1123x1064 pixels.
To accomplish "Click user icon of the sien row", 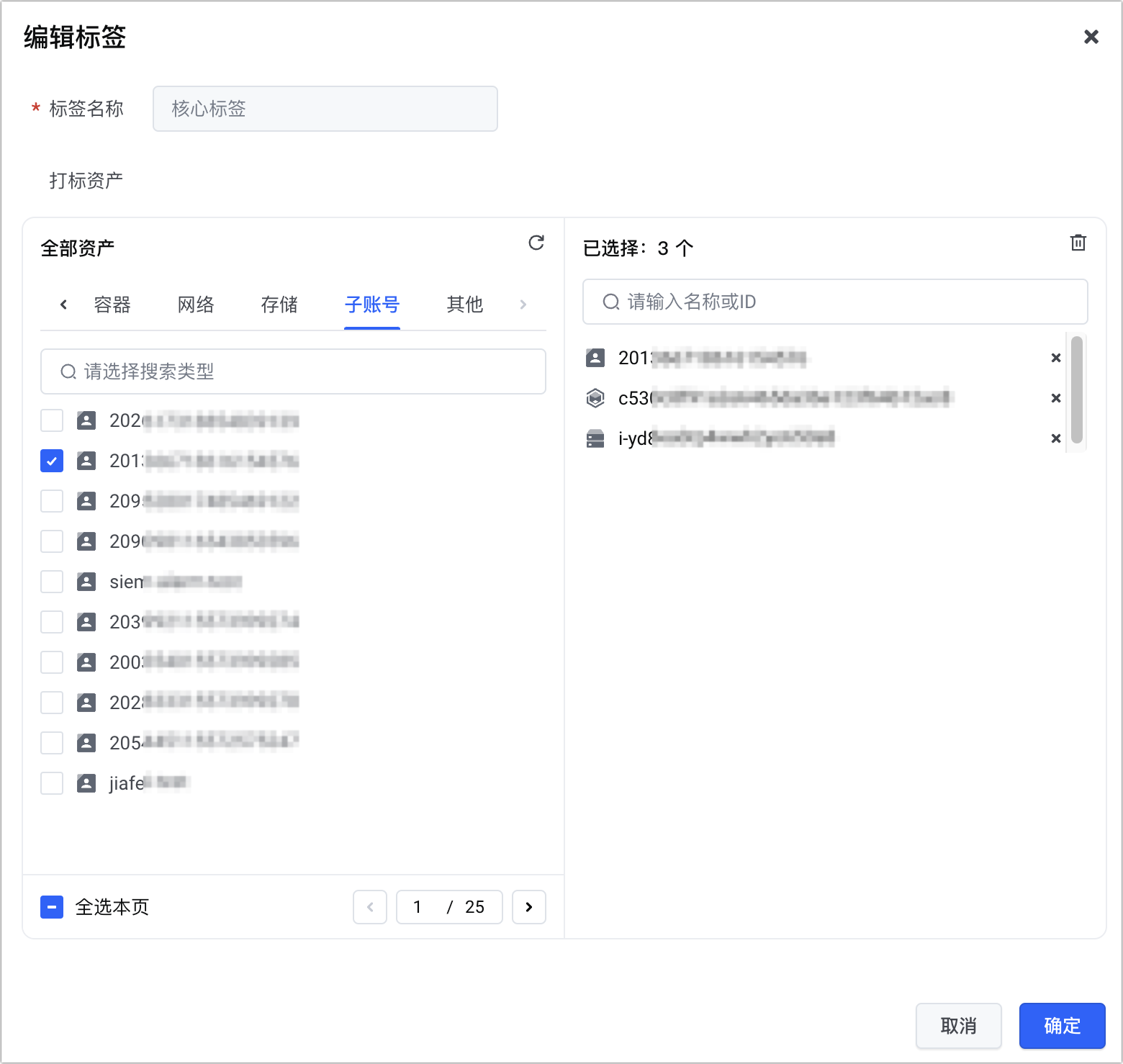I will point(86,582).
